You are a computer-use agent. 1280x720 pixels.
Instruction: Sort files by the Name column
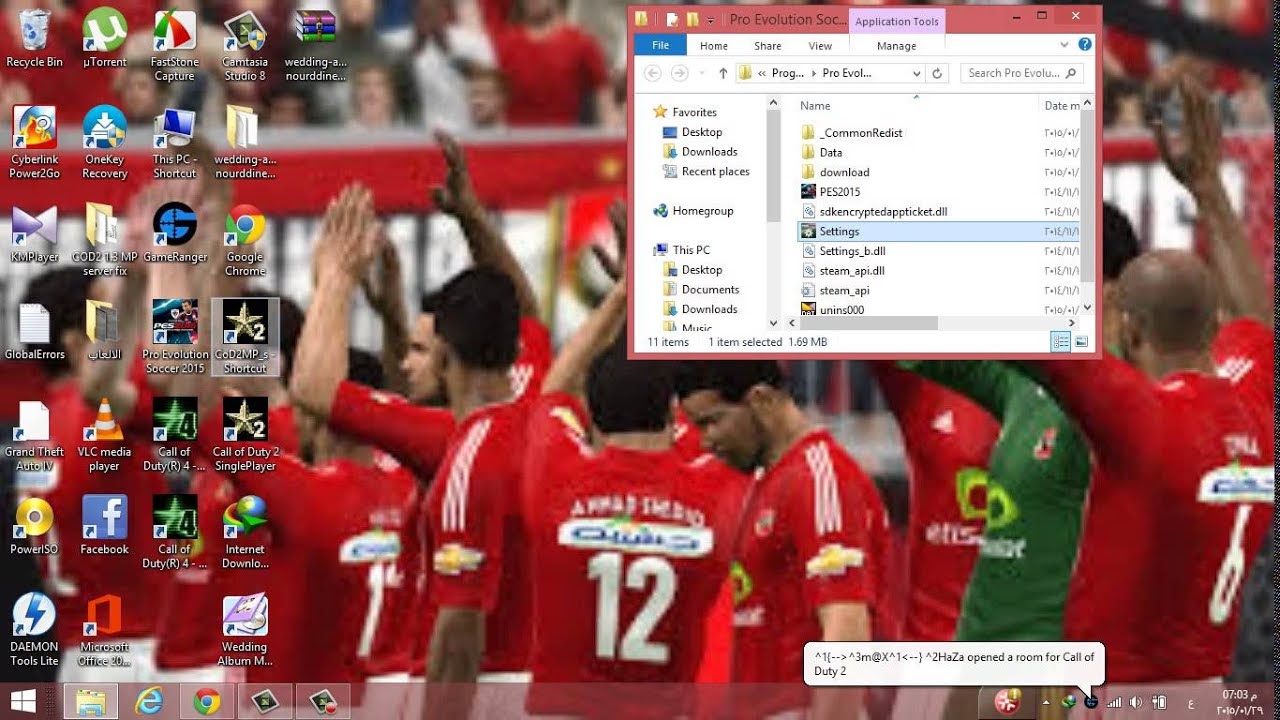(815, 105)
